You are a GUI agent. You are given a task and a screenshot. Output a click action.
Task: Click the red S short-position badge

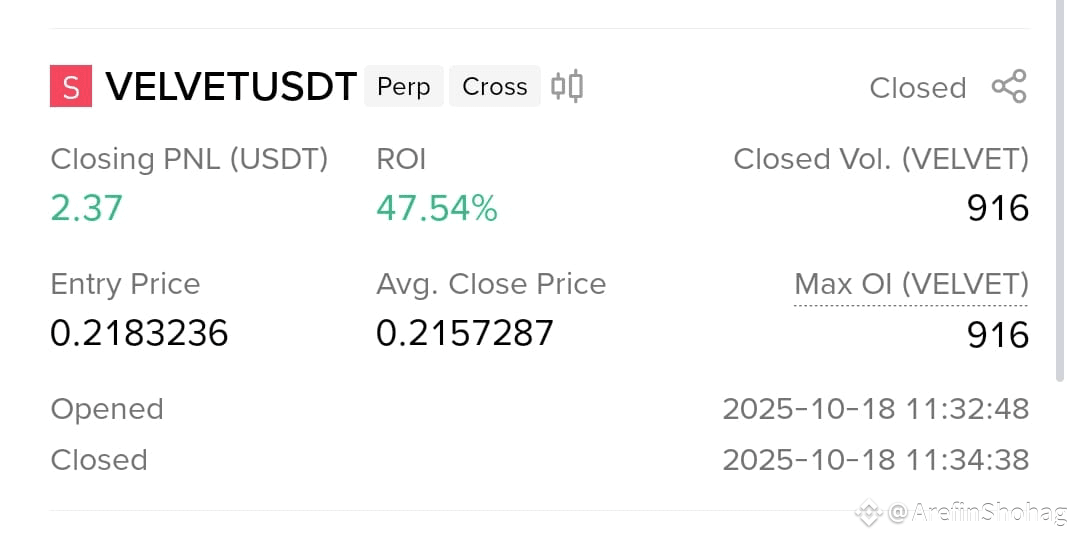(x=71, y=86)
